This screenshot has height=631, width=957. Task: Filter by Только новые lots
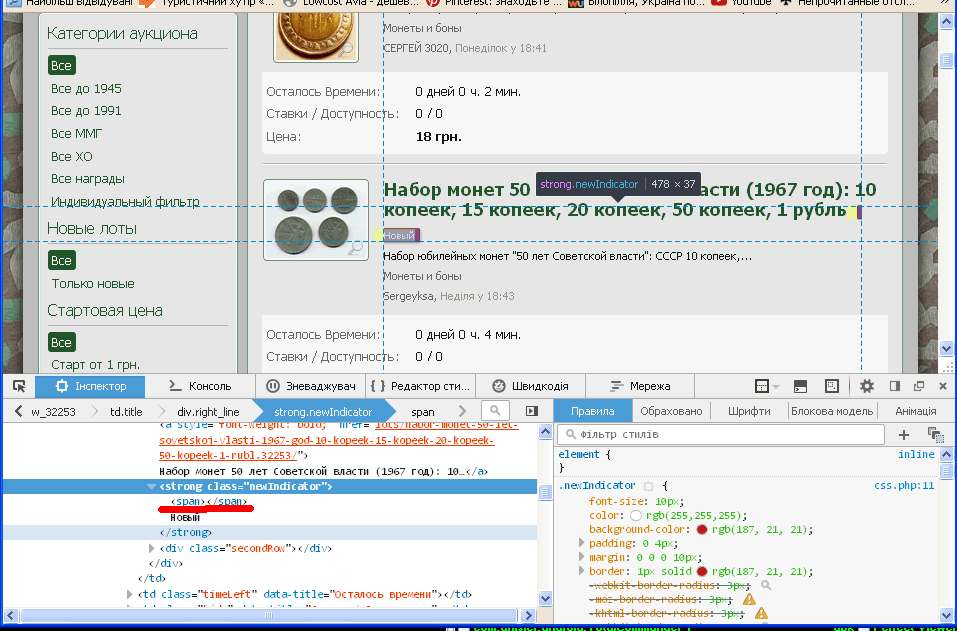point(93,284)
